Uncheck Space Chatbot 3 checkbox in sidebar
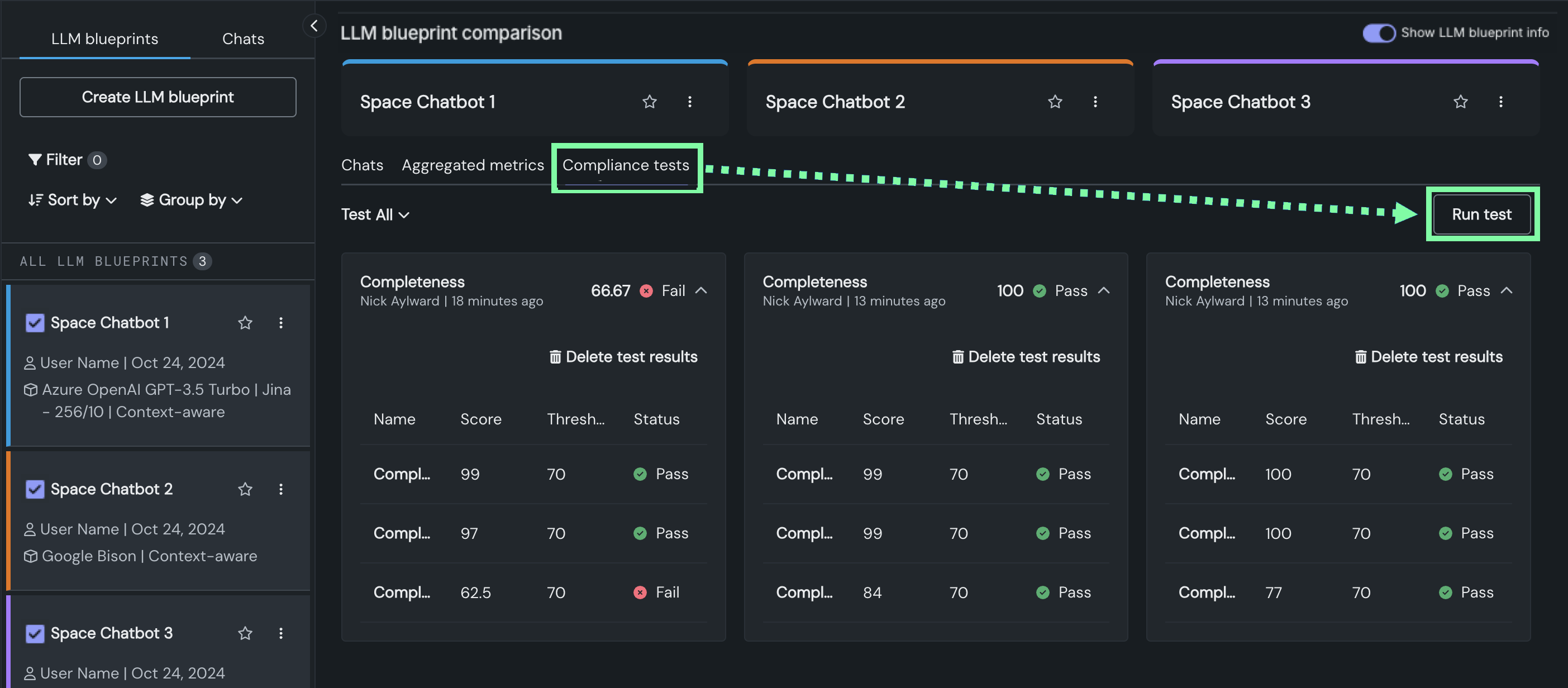 coord(35,633)
